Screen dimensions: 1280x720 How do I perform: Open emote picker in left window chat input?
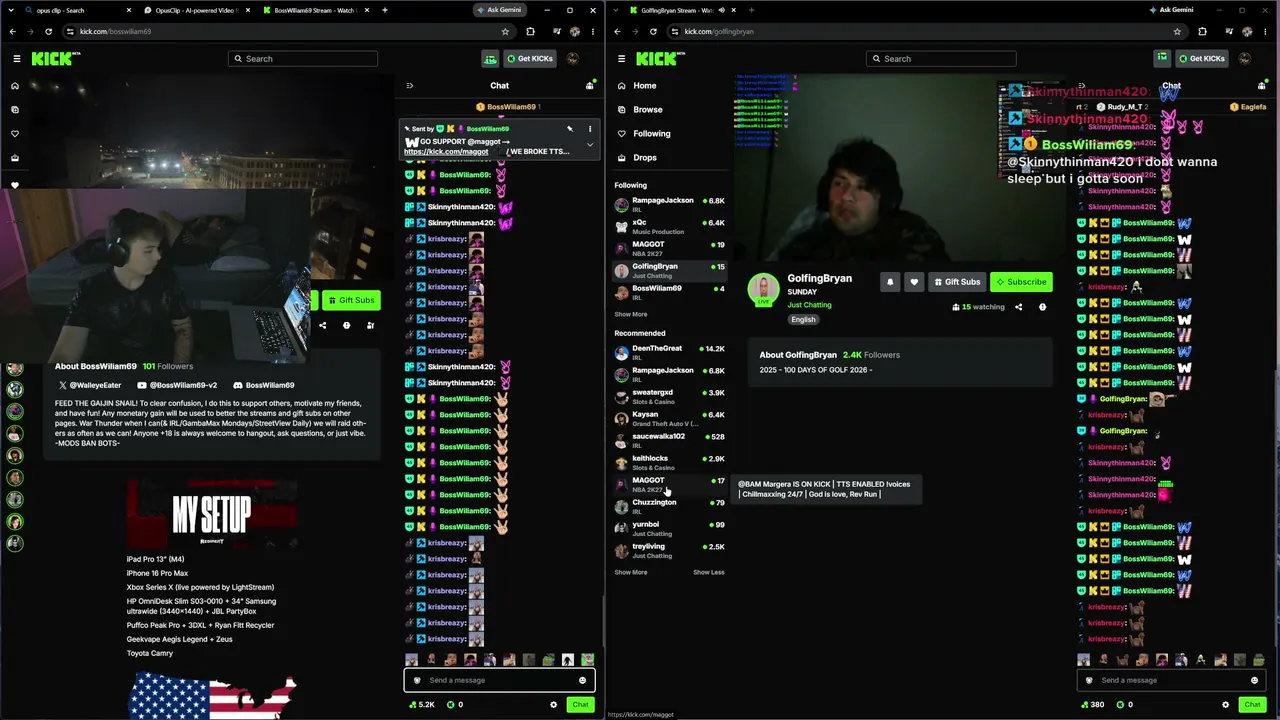582,680
